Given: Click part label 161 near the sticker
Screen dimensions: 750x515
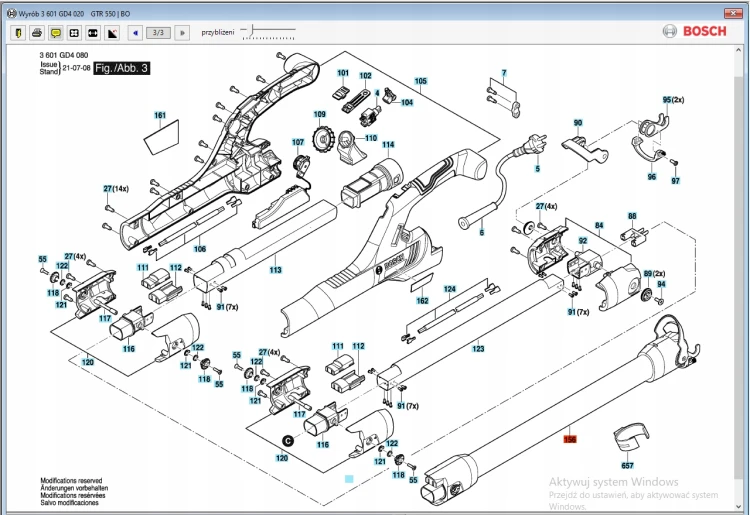Looking at the screenshot, I should click(160, 115).
